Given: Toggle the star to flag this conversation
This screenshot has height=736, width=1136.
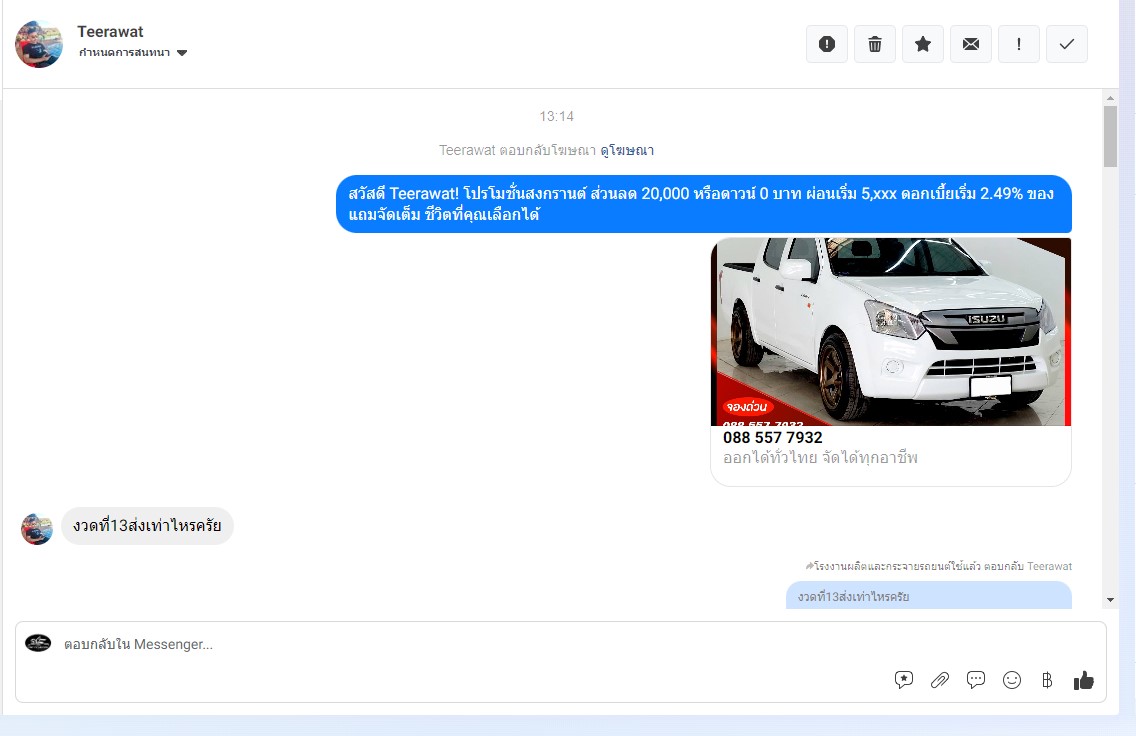Looking at the screenshot, I should pyautogui.click(x=923, y=44).
